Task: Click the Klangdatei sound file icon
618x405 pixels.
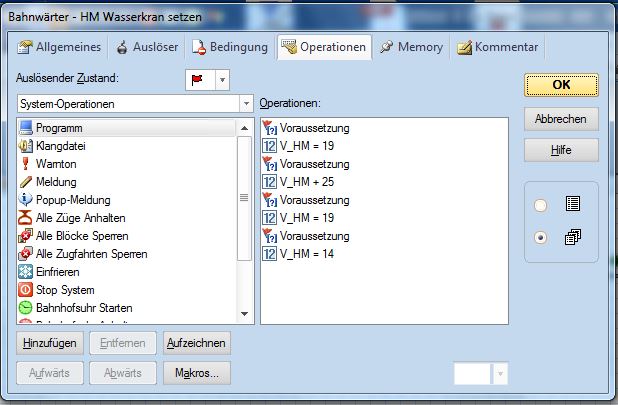Action: point(26,146)
